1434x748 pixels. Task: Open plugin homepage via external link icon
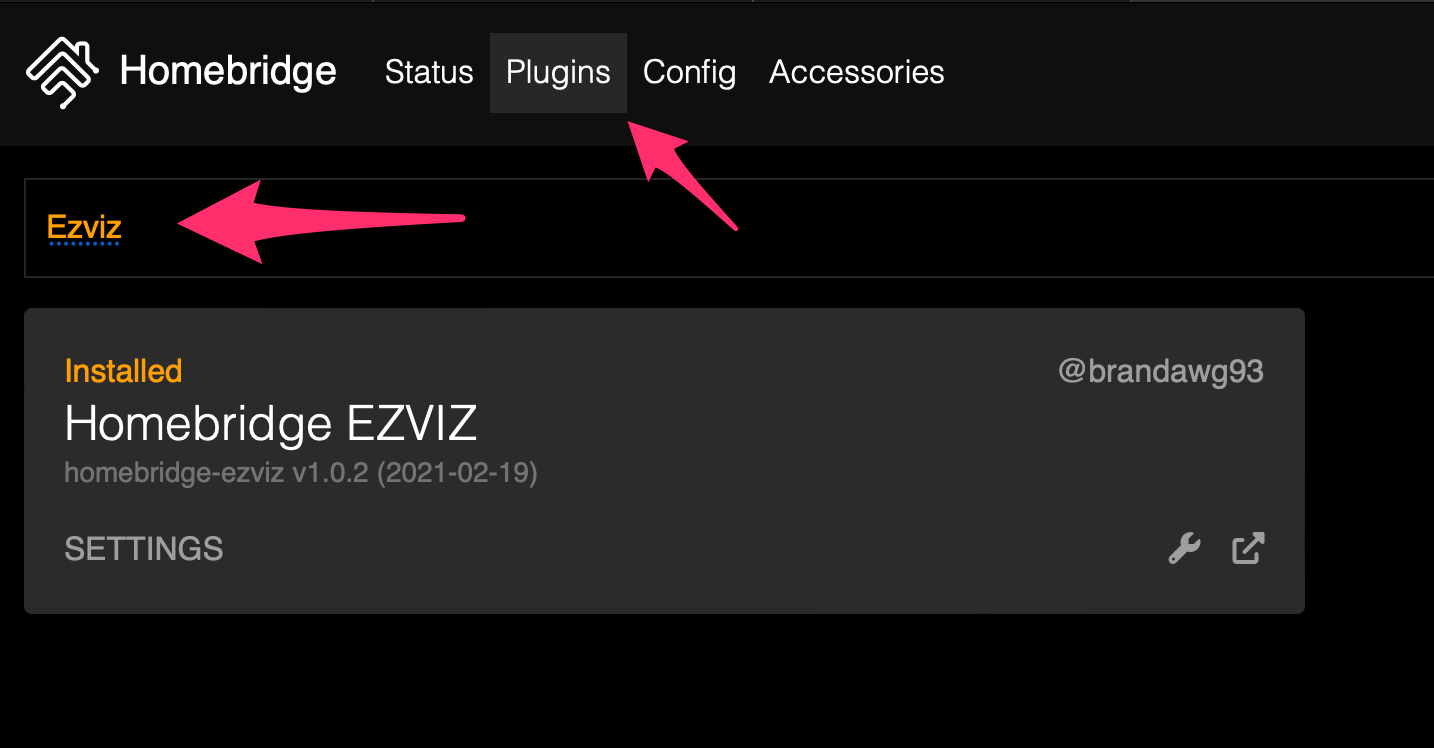[x=1248, y=548]
